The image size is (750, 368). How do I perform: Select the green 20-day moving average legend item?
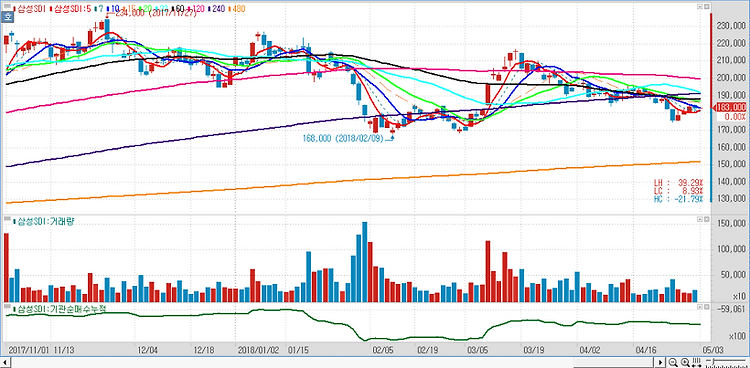[x=145, y=9]
